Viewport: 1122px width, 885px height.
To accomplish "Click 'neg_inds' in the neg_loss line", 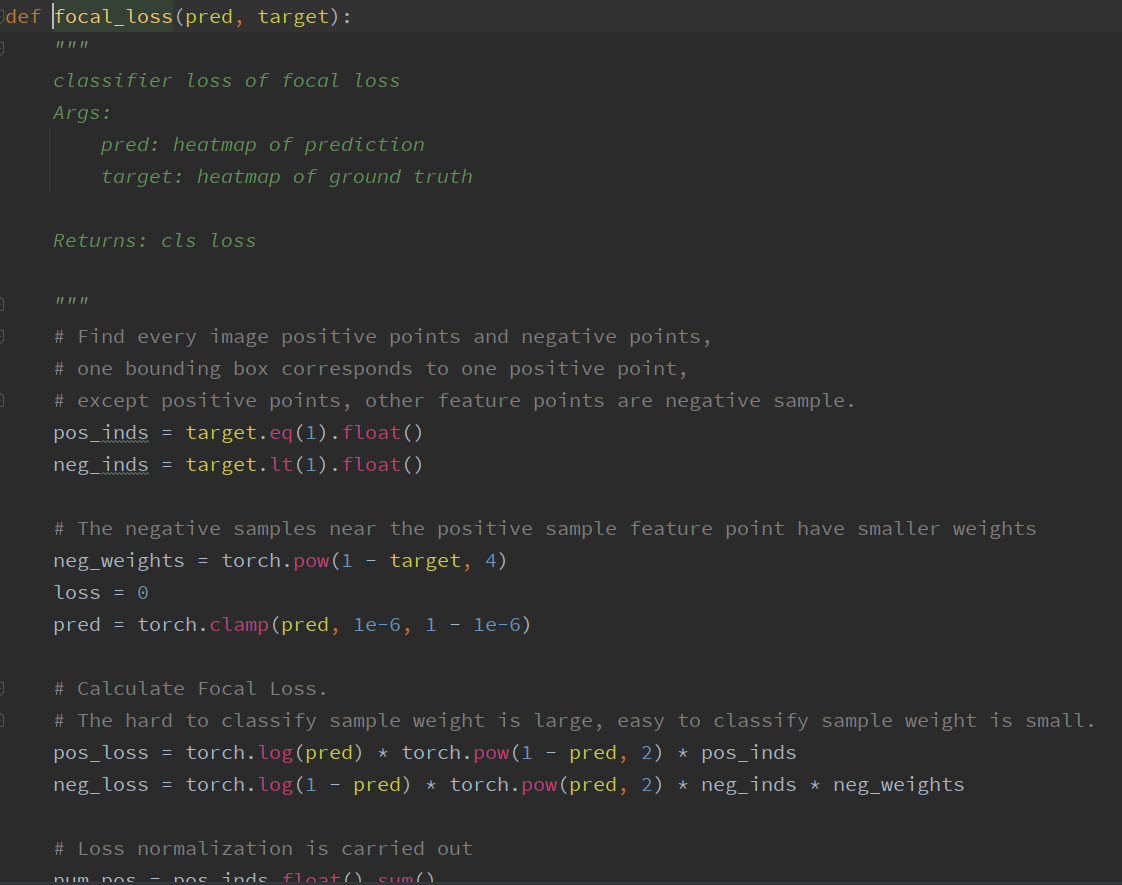I will 748,785.
